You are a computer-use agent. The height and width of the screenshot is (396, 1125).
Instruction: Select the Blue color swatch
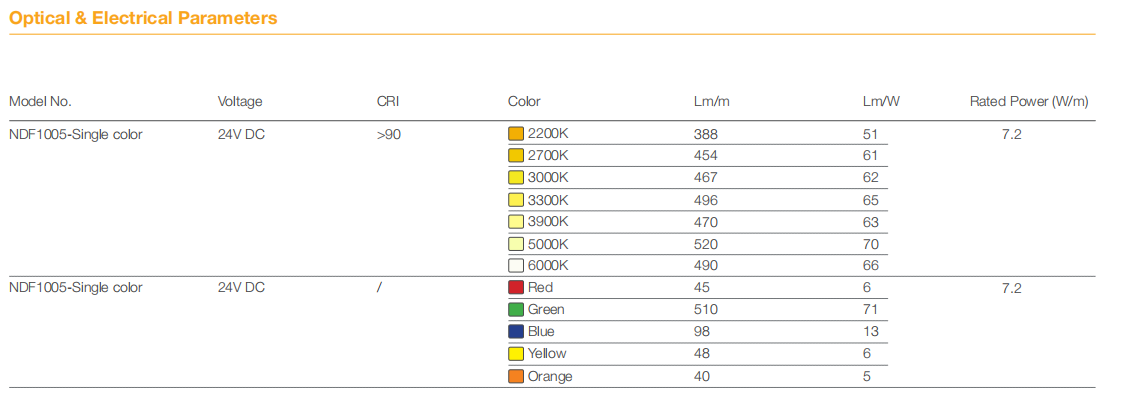(516, 332)
